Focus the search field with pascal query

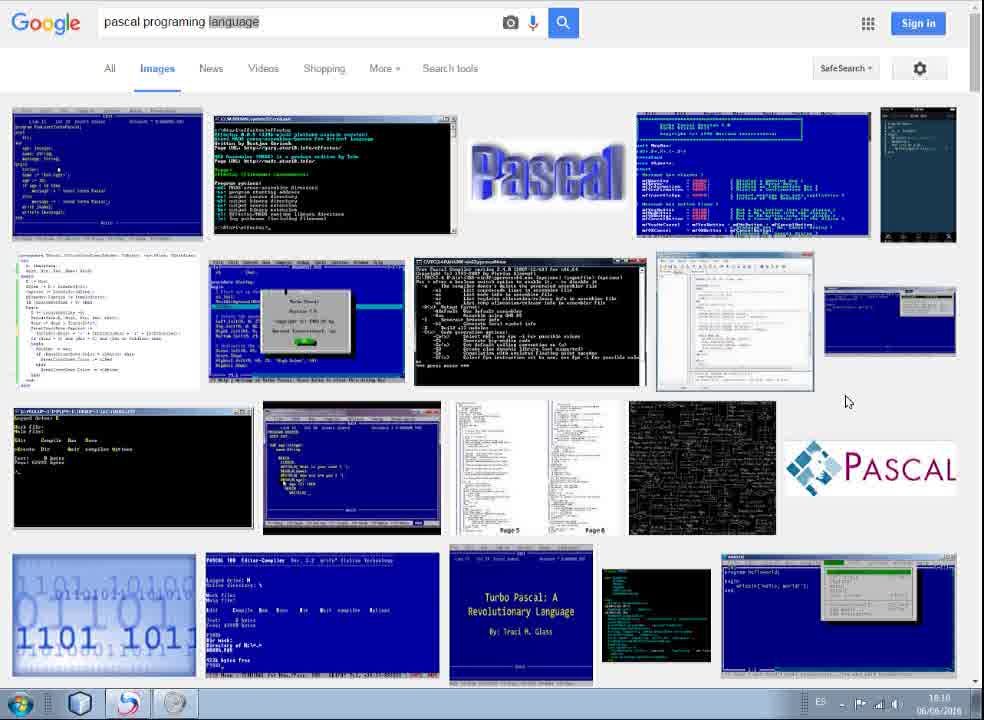coord(298,23)
